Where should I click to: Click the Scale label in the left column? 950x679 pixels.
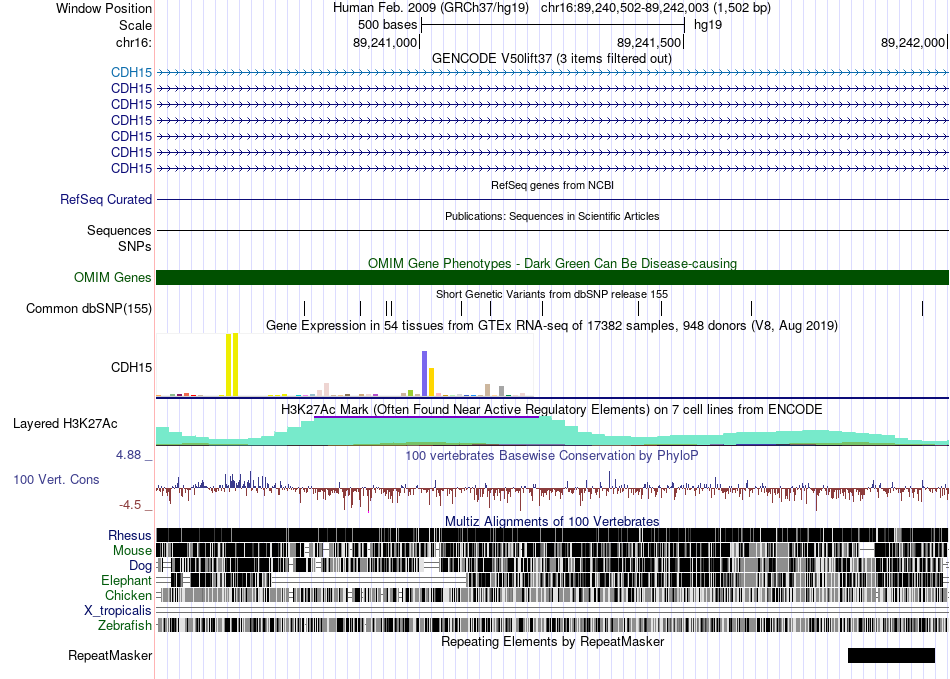point(135,25)
